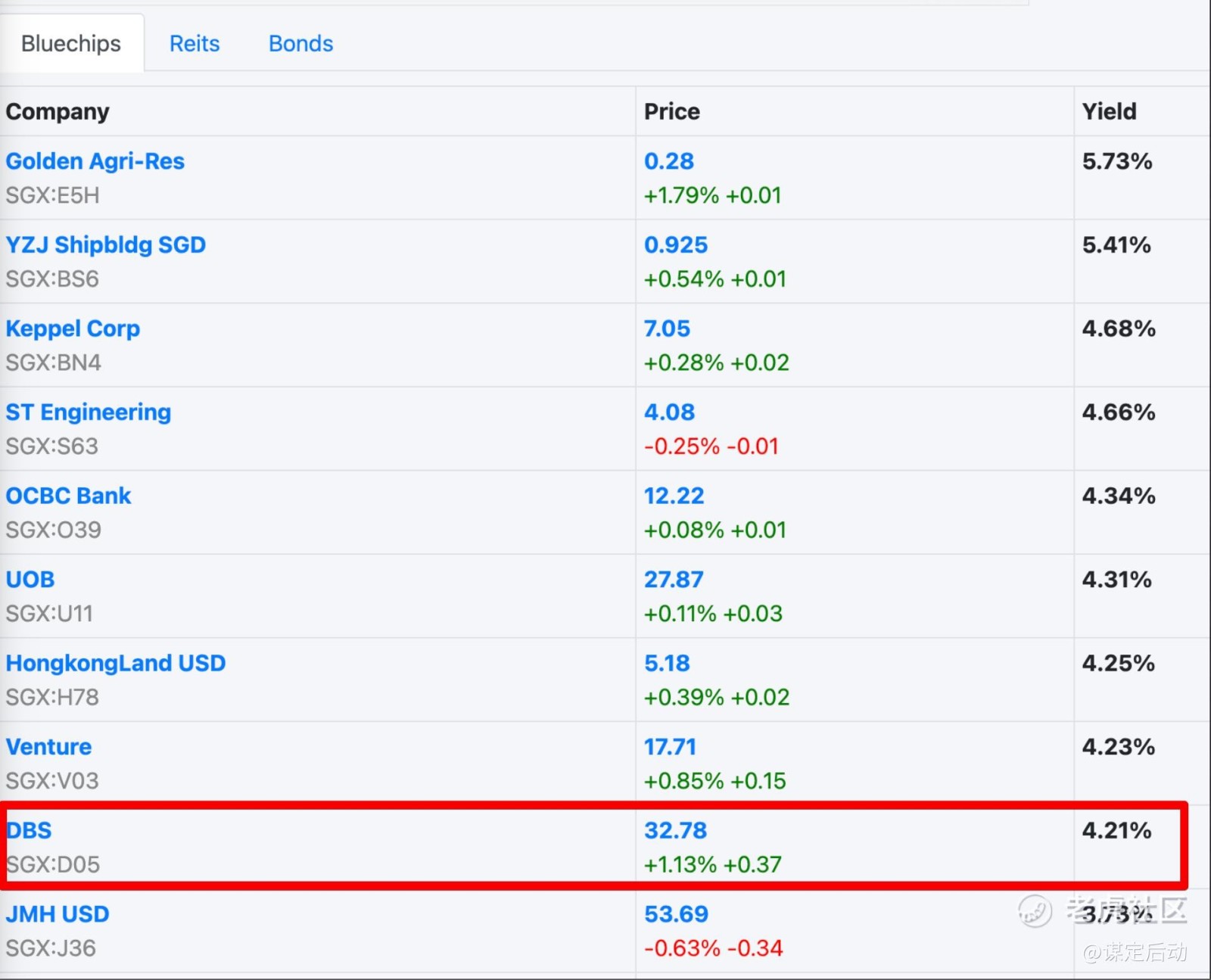Viewport: 1211px width, 980px height.
Task: Select ticker text SGX:S63
Action: [52, 446]
